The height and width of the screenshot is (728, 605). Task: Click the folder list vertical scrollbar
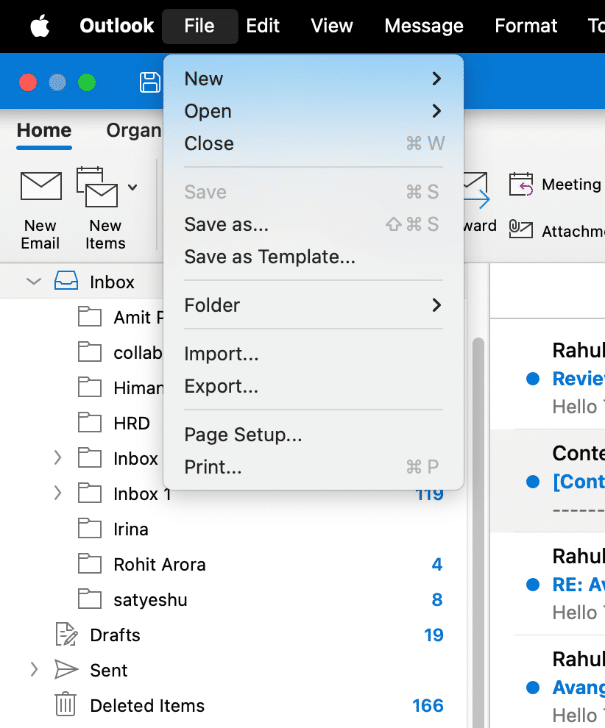pyautogui.click(x=478, y=532)
